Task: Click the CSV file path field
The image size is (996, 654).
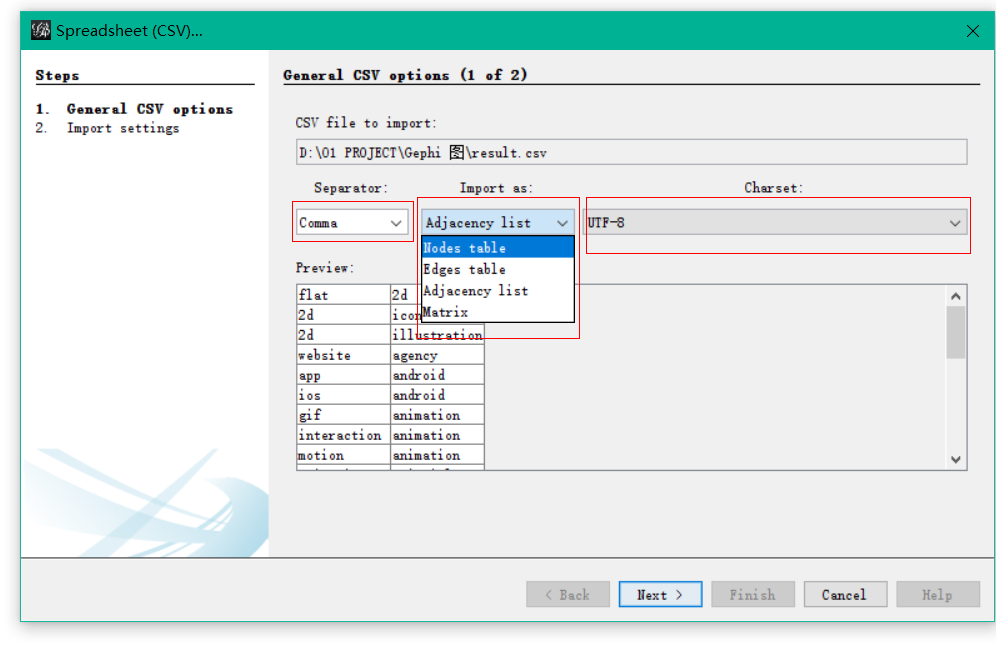Action: click(x=631, y=152)
